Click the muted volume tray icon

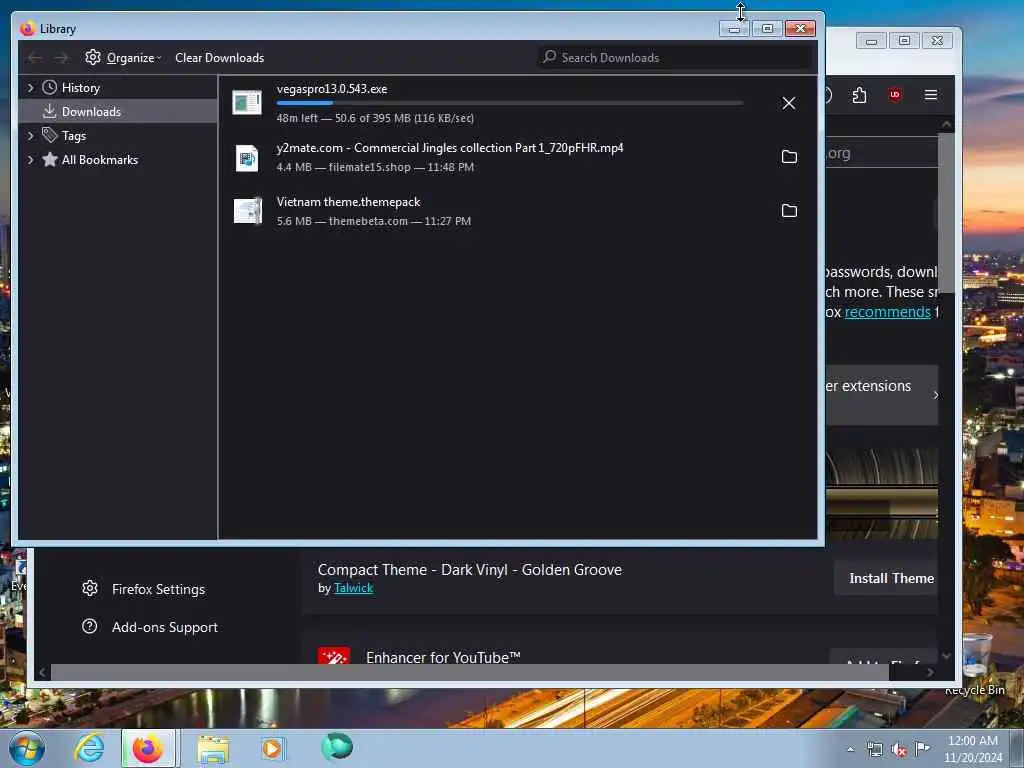click(x=899, y=750)
